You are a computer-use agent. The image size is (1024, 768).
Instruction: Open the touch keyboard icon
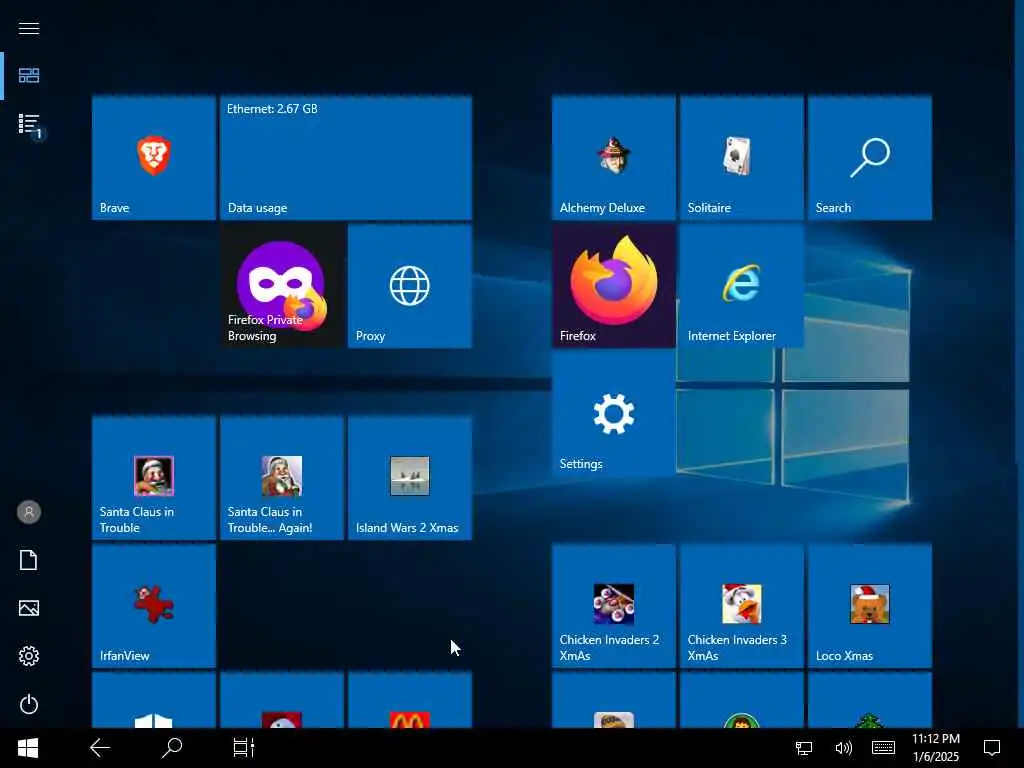(883, 748)
